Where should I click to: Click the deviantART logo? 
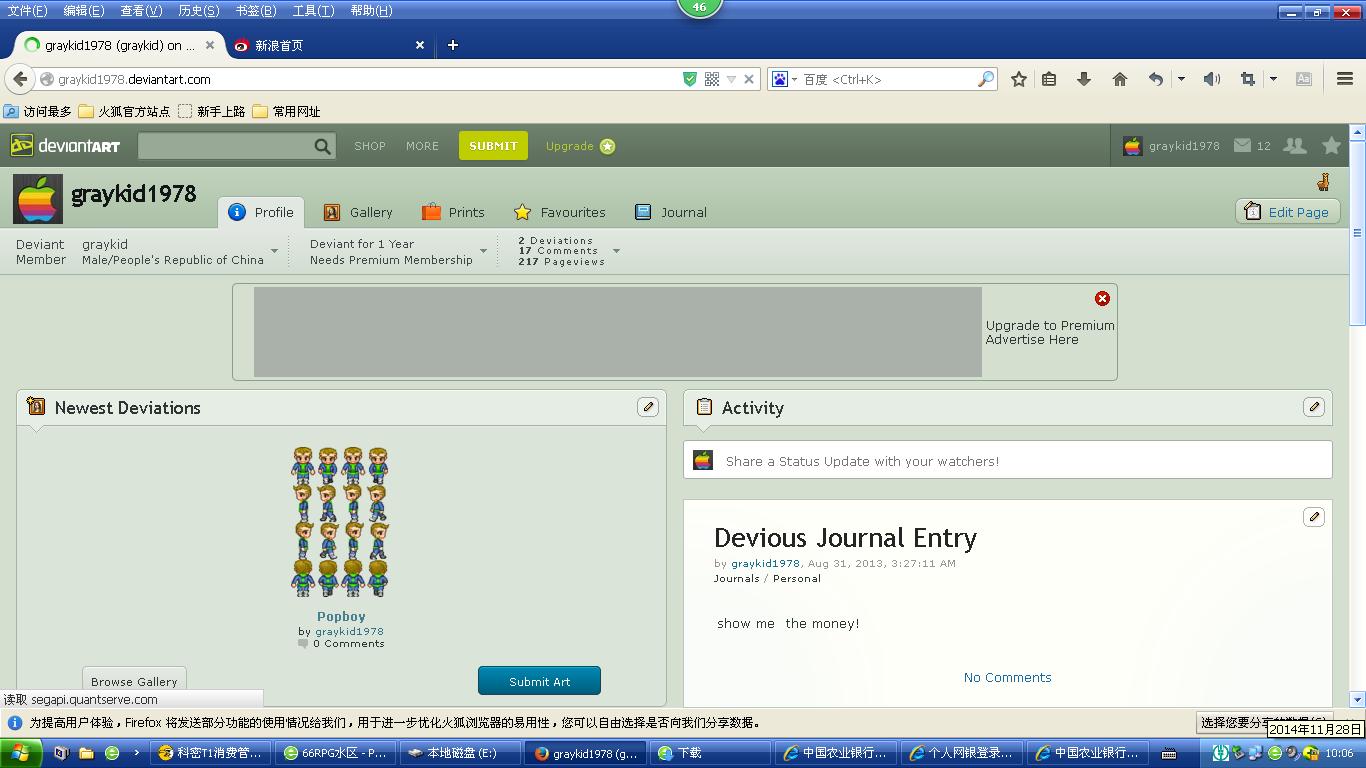click(x=65, y=145)
